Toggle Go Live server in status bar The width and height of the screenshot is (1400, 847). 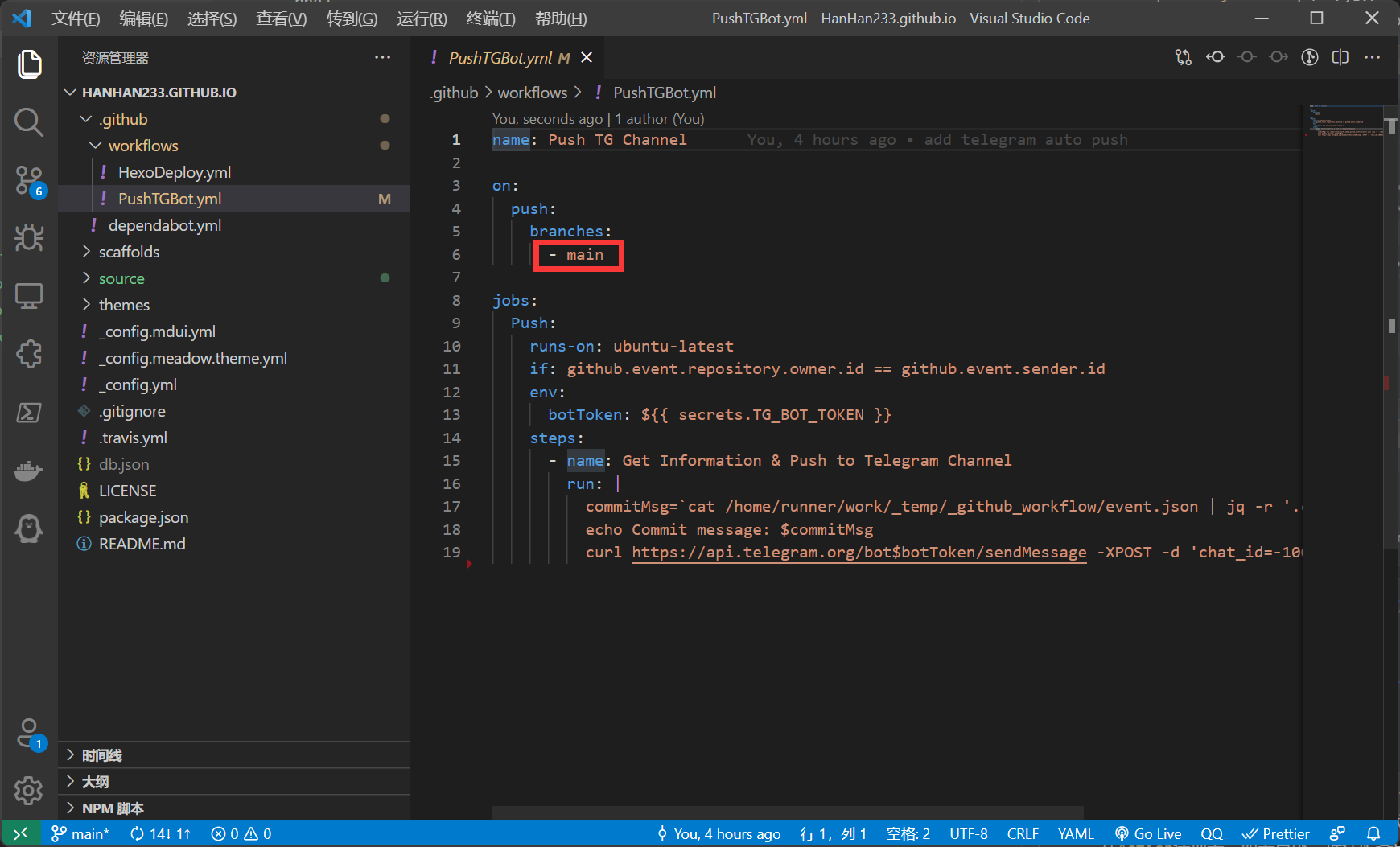pyautogui.click(x=1148, y=834)
